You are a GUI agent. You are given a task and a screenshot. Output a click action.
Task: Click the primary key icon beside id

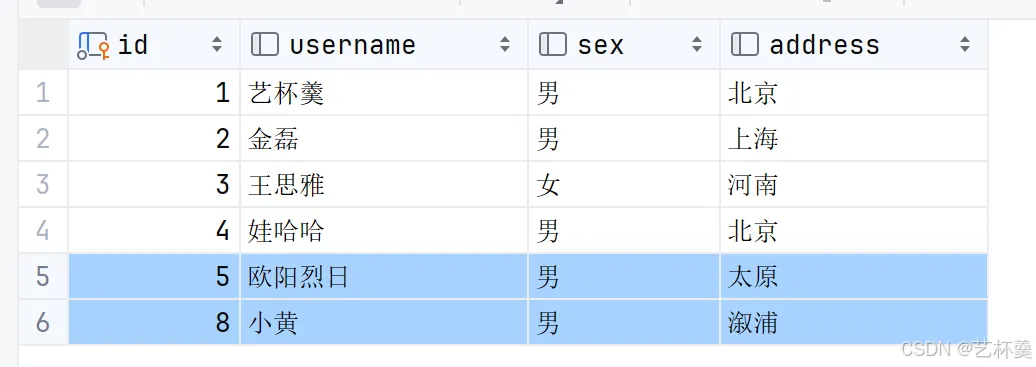(x=93, y=45)
